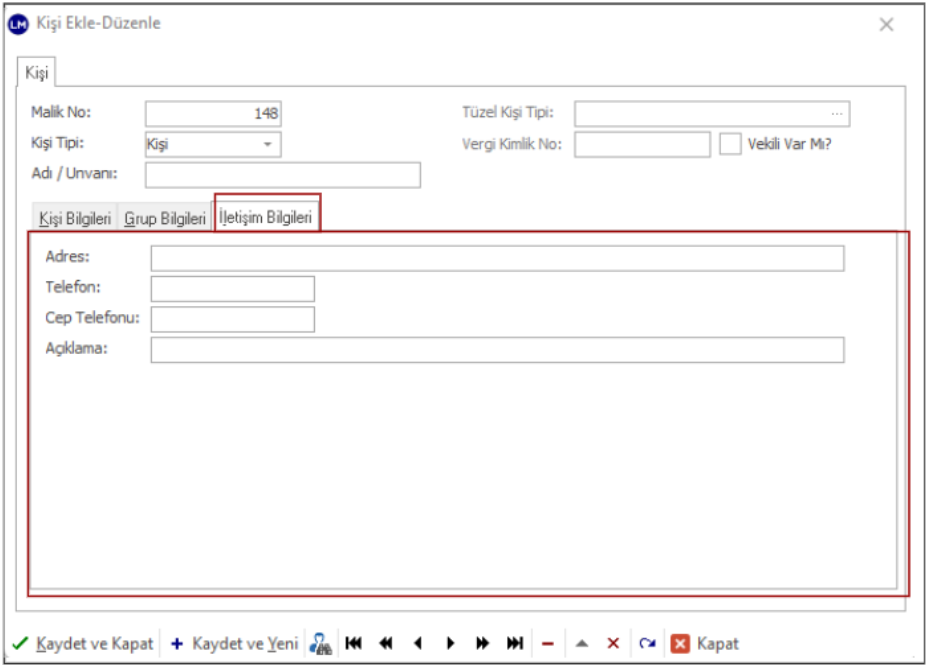Select the İletişim Bilgileri tab
The height and width of the screenshot is (665, 927).
[266, 217]
